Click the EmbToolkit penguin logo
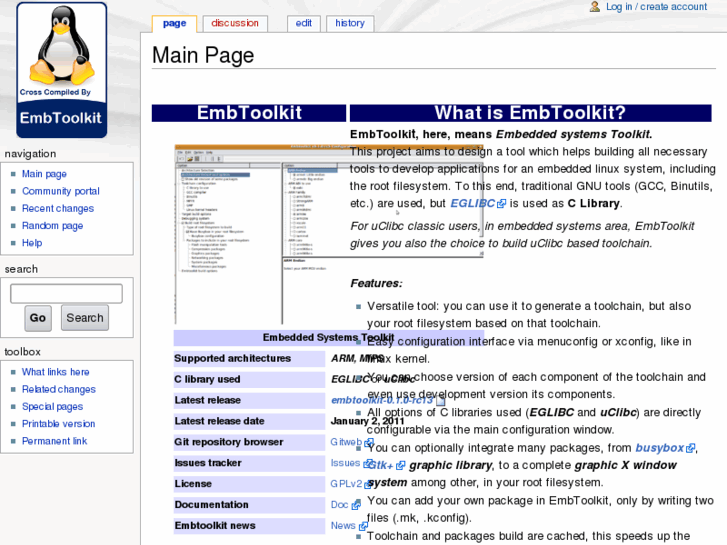This screenshot has width=727, height=545. coord(61,69)
